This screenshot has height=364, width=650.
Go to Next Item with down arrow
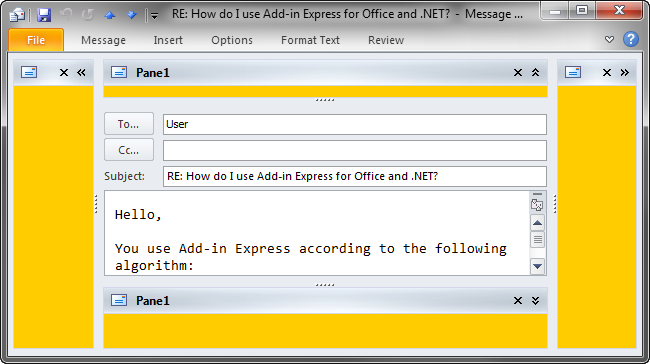click(132, 15)
